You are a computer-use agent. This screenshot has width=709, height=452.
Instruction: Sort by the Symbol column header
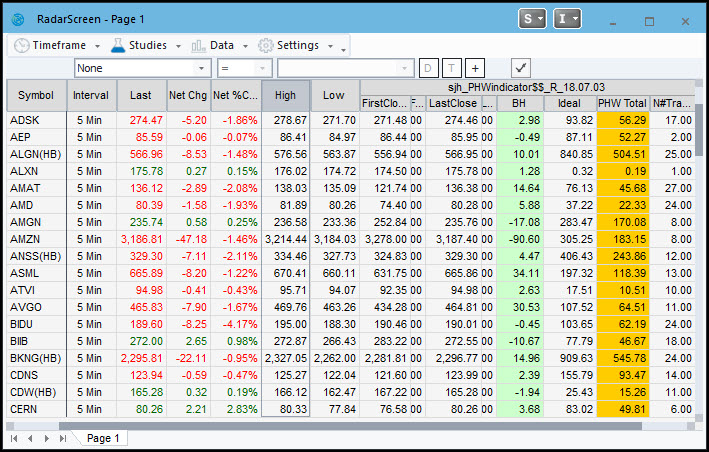coord(36,95)
